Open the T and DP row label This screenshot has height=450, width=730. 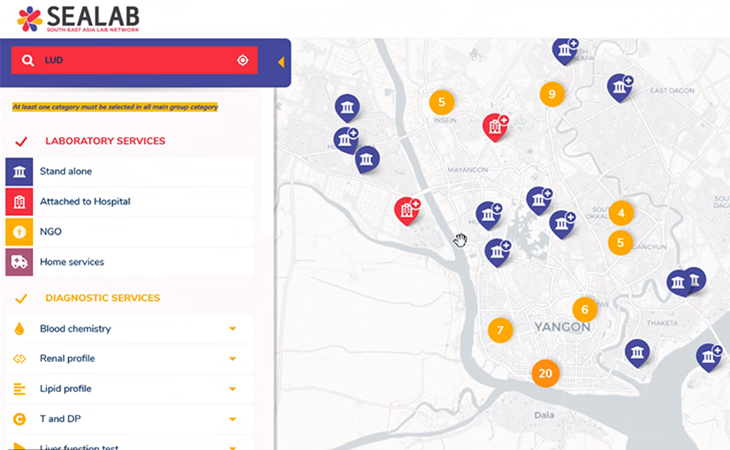(60, 419)
